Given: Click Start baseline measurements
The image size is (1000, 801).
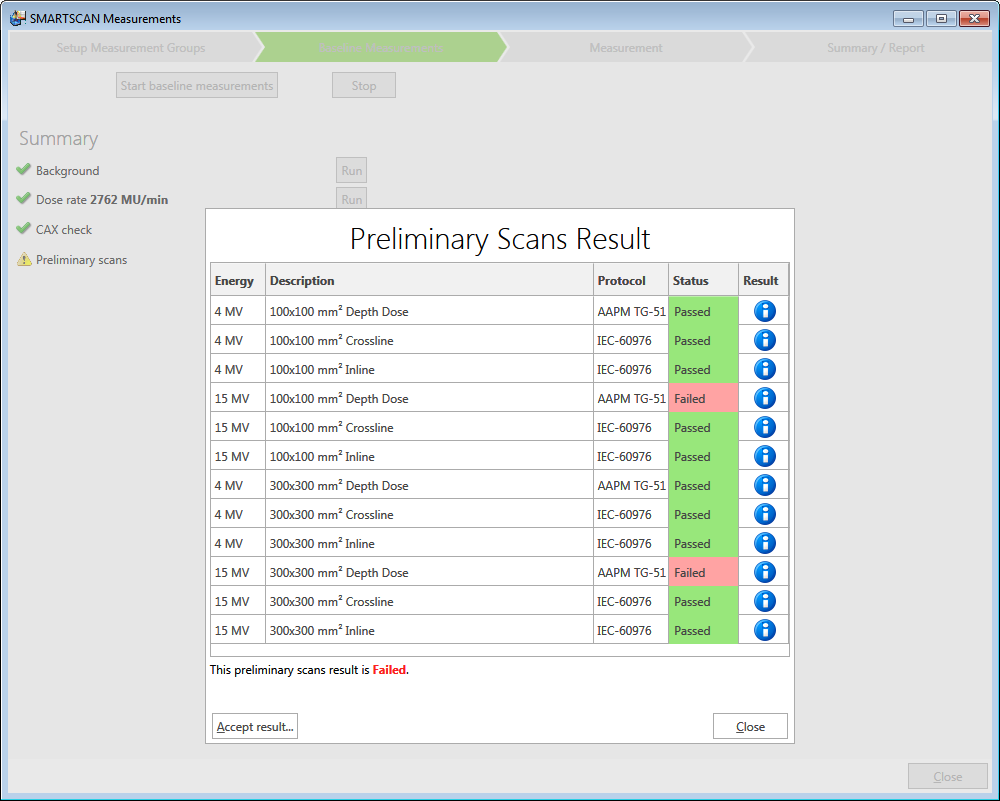Looking at the screenshot, I should click(x=196, y=85).
